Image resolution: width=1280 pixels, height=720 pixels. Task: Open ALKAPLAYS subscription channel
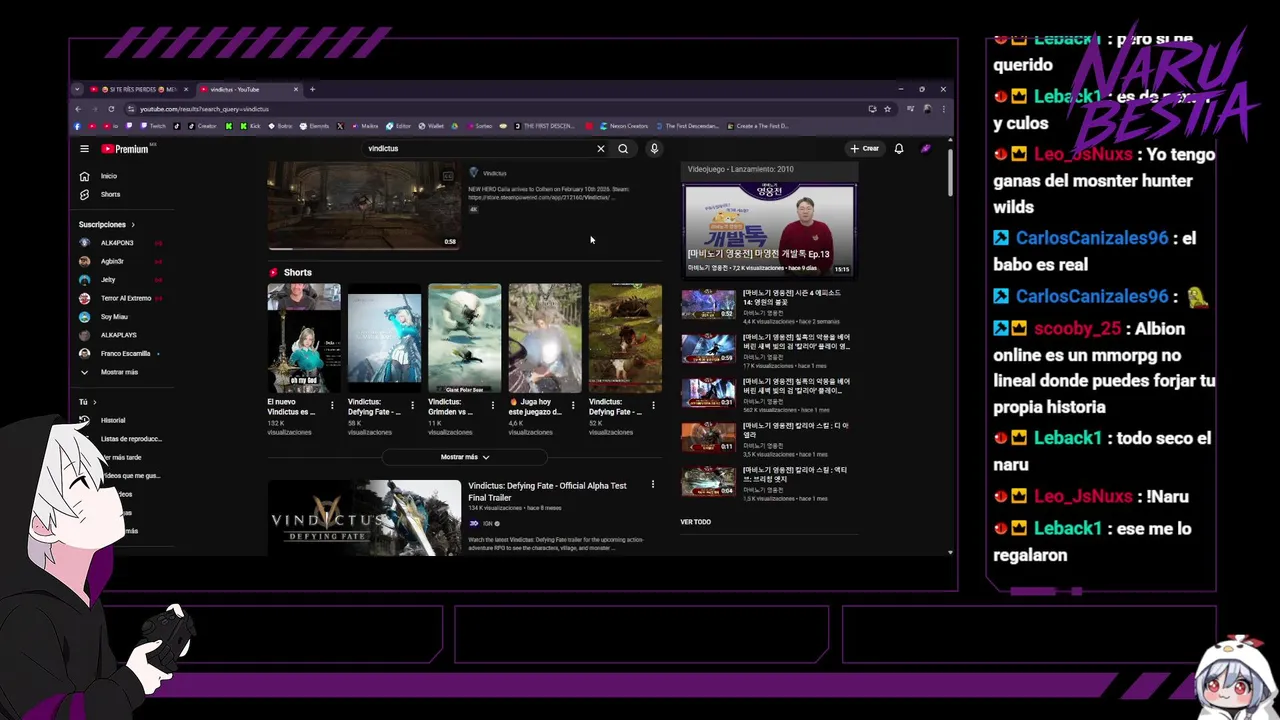coord(119,335)
